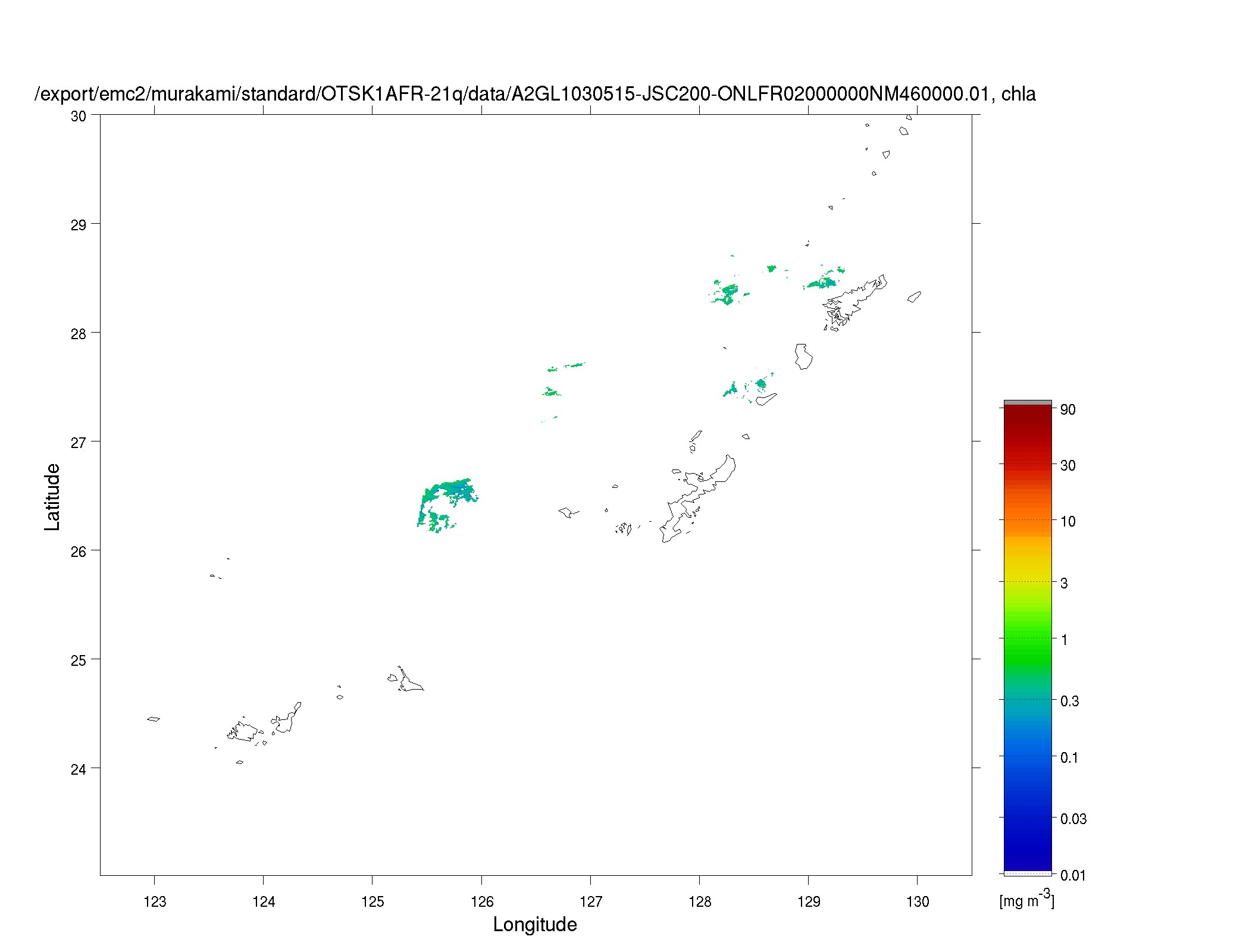Click colorbar label 0.01
The height and width of the screenshot is (952, 1249).
tap(1073, 875)
